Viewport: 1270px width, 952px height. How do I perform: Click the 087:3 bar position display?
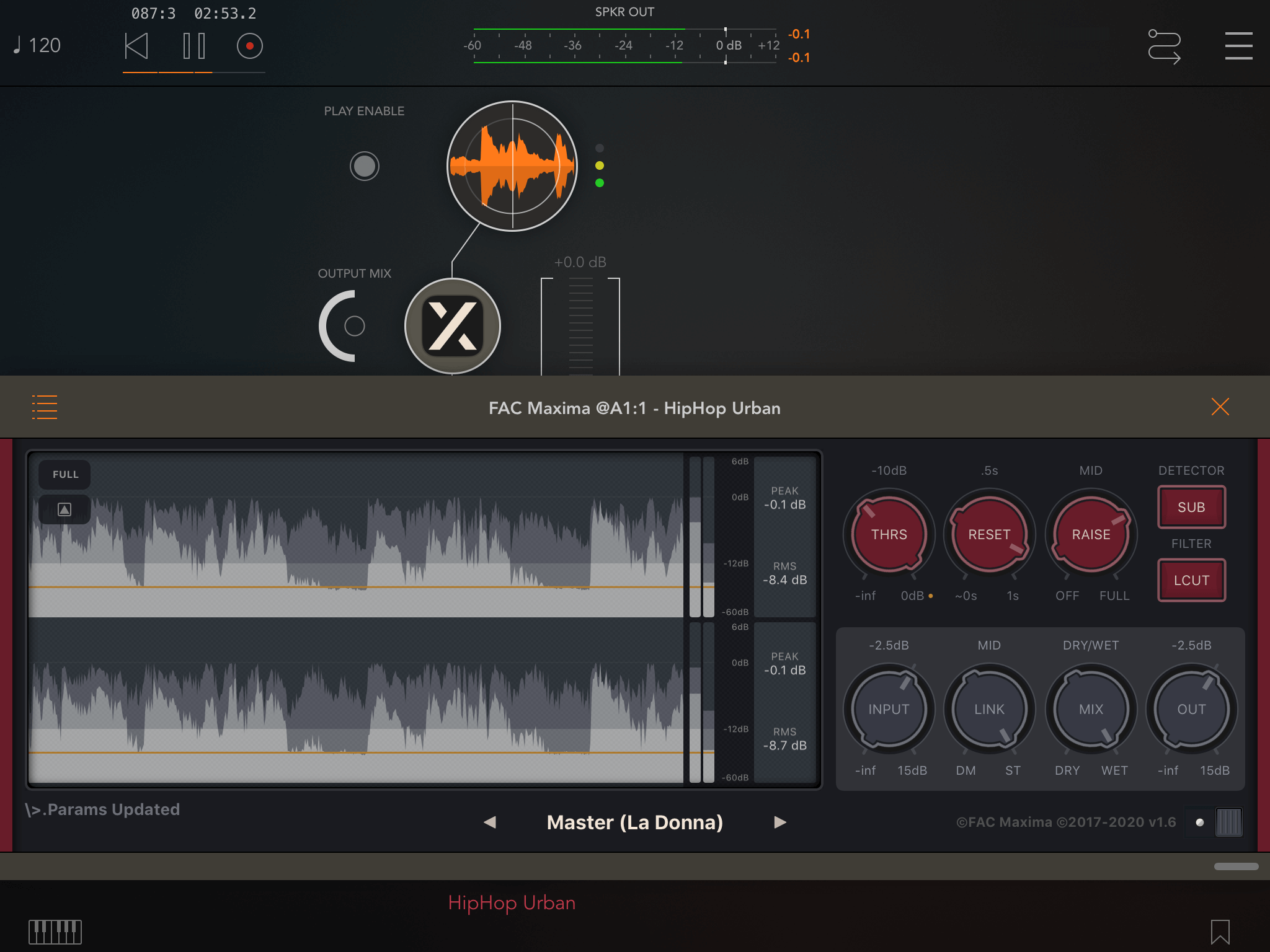tap(153, 13)
